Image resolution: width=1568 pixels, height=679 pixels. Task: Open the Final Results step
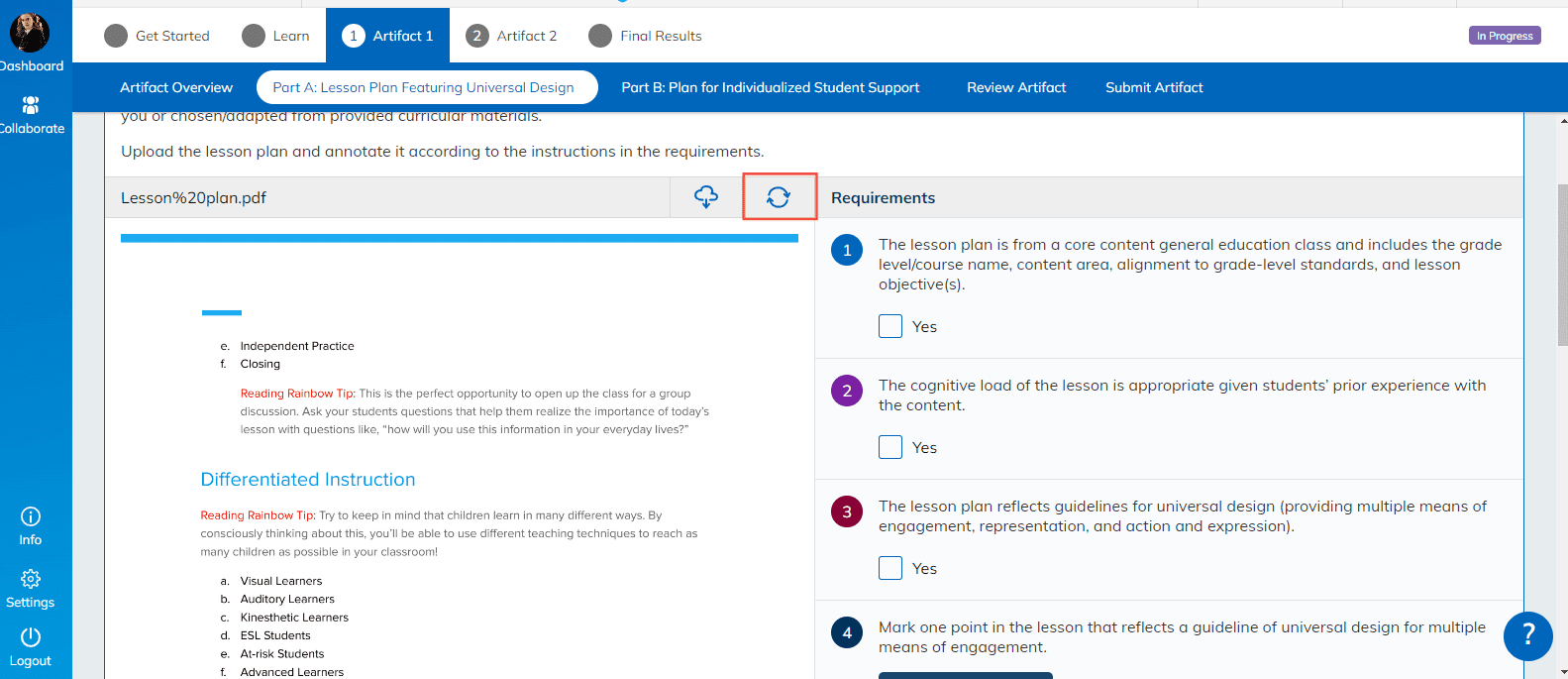point(645,36)
